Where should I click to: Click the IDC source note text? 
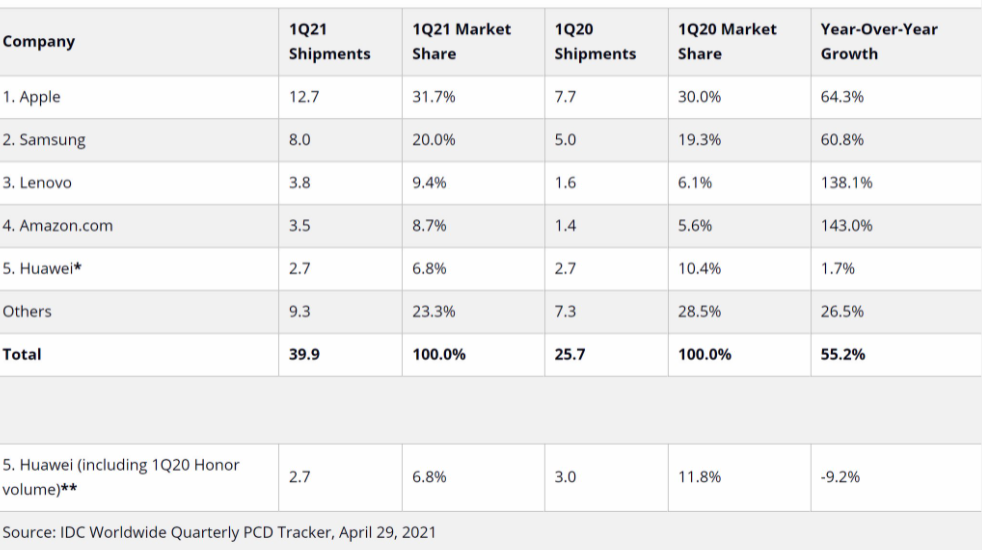click(x=220, y=531)
